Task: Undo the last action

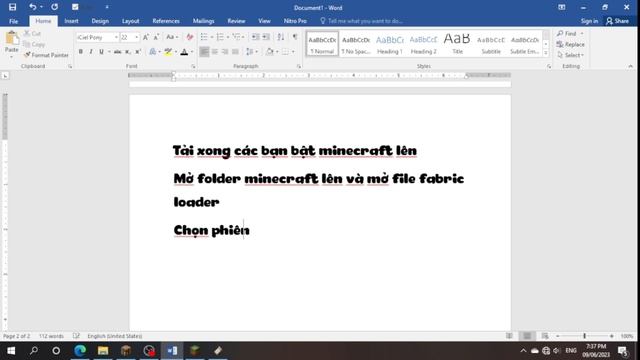Action: [33, 7]
